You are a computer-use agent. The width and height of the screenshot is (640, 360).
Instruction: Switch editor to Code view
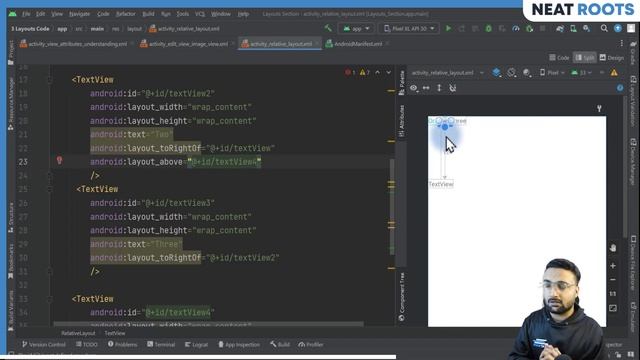coord(559,58)
